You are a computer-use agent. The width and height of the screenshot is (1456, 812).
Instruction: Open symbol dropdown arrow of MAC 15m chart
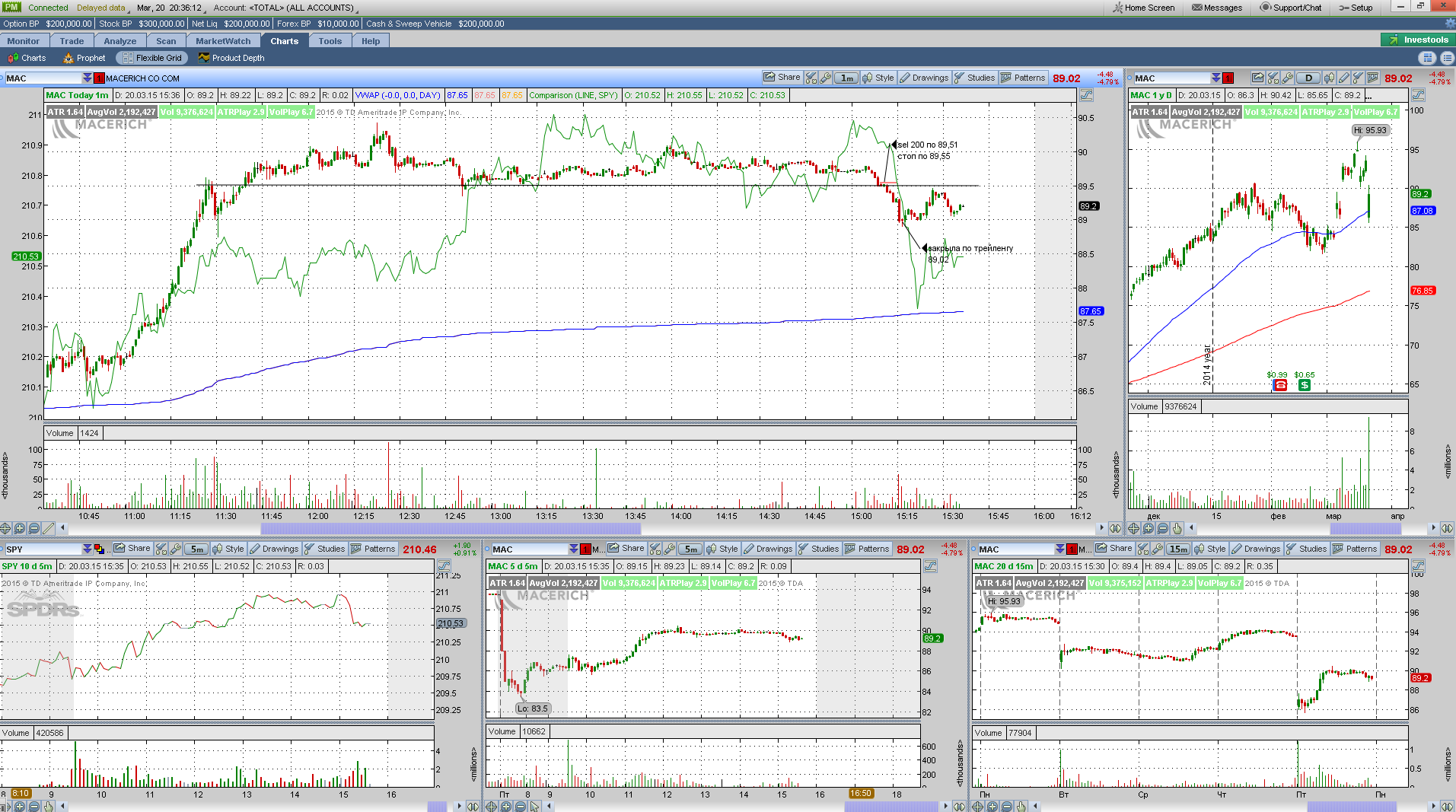pyautogui.click(x=1059, y=549)
